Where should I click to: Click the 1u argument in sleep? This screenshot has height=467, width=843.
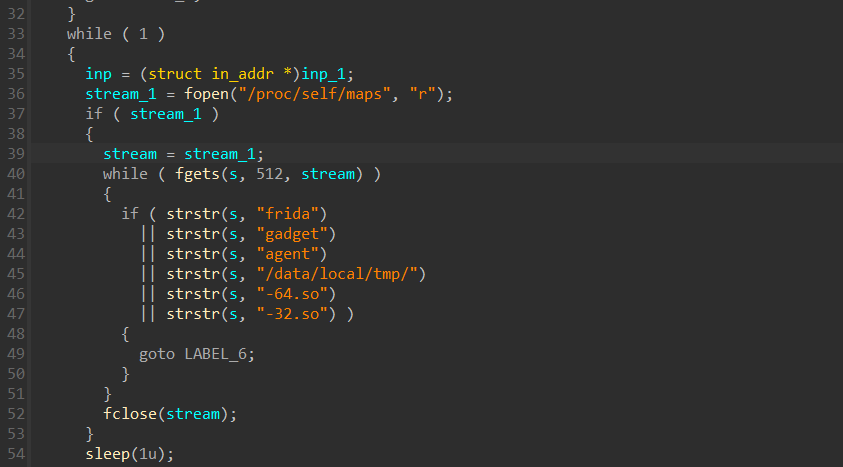[148, 454]
